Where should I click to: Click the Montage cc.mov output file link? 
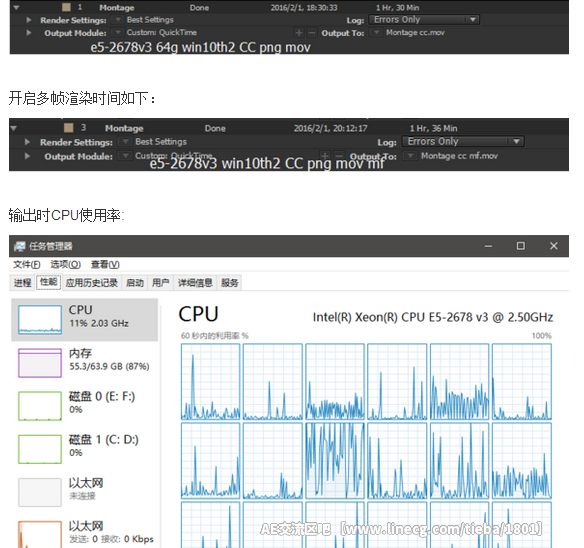click(415, 33)
